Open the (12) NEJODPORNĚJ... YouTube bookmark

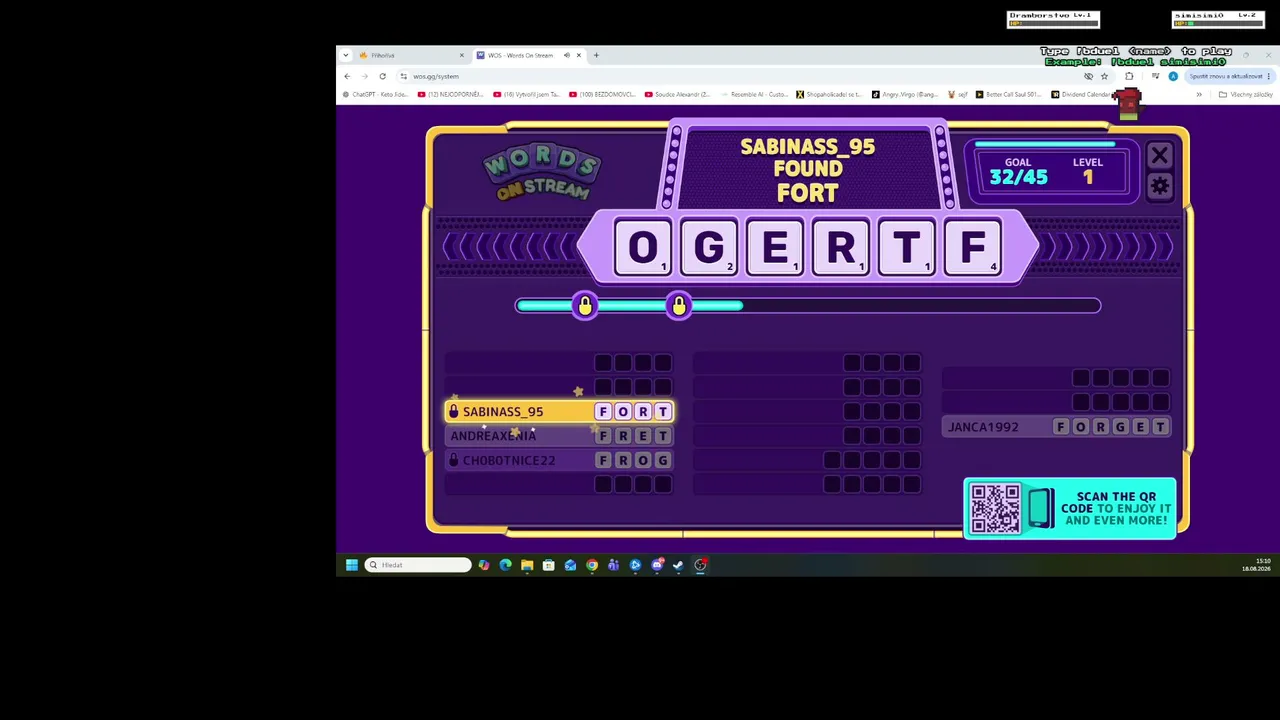click(x=450, y=95)
